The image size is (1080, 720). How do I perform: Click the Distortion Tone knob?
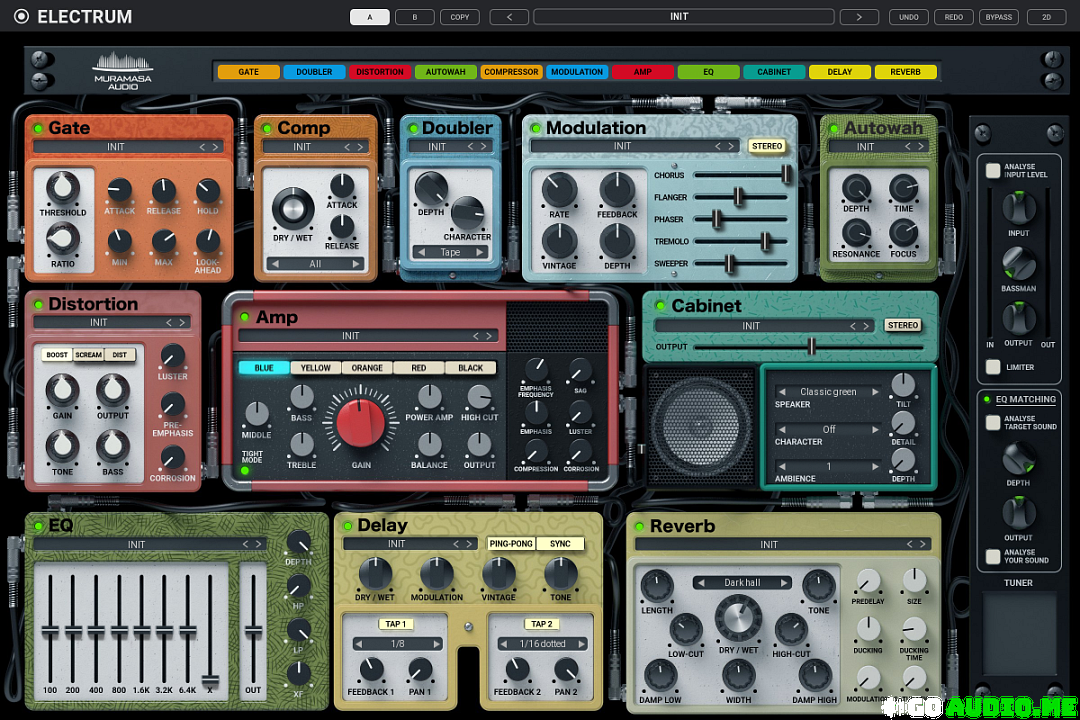coord(63,447)
